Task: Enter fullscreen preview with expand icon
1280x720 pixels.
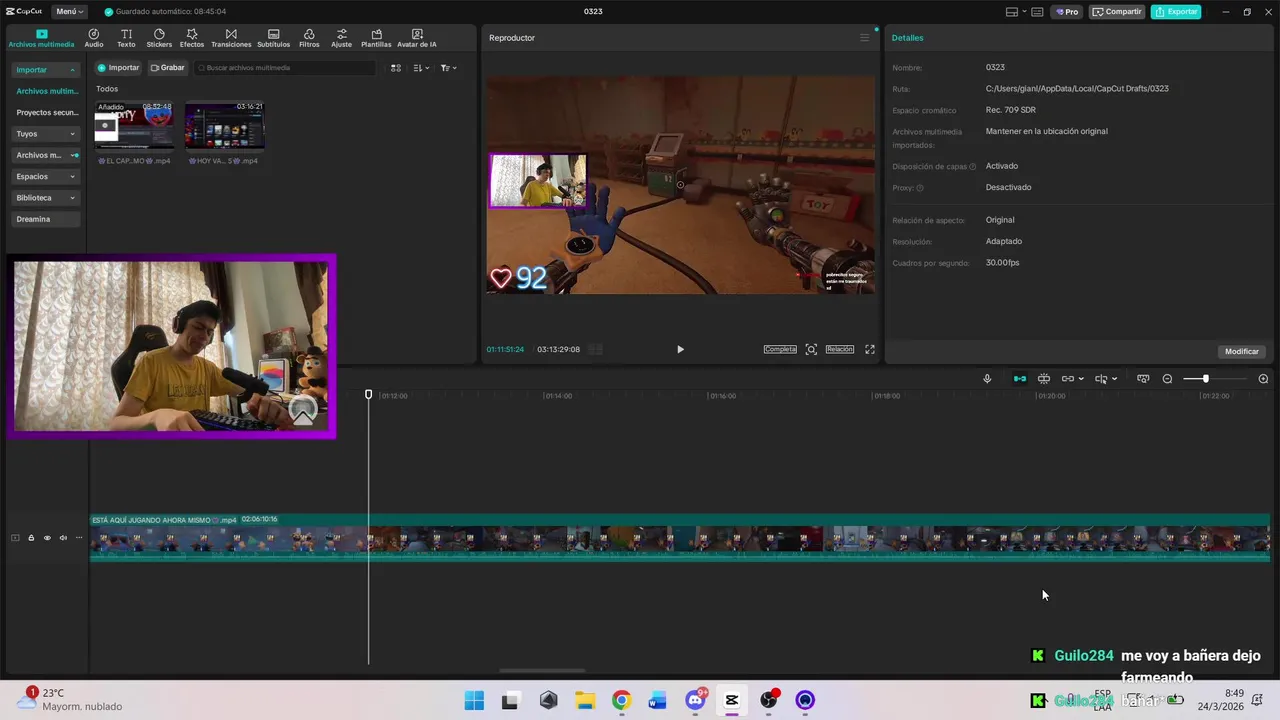Action: pyautogui.click(x=870, y=349)
